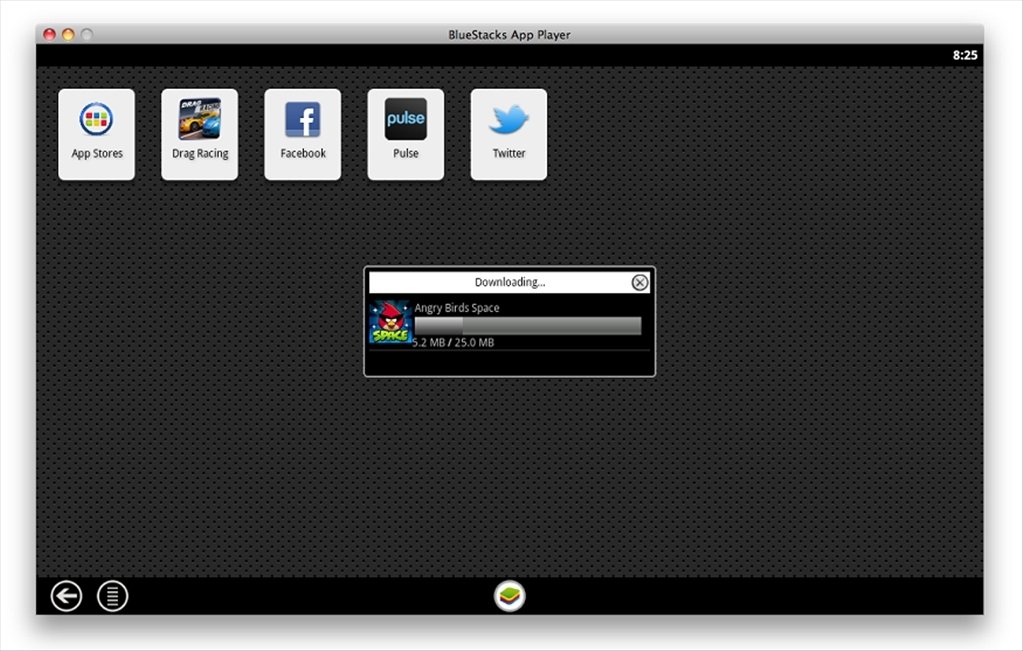Click the "Downloading..." dialog header
This screenshot has height=651, width=1023.
tap(510, 282)
